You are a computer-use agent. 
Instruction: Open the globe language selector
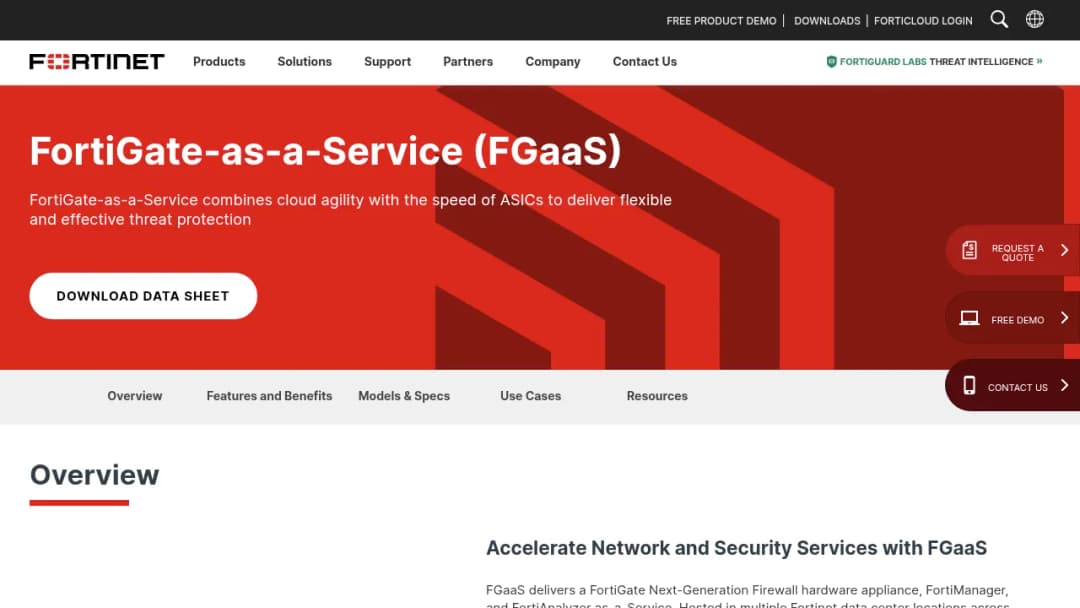1035,19
